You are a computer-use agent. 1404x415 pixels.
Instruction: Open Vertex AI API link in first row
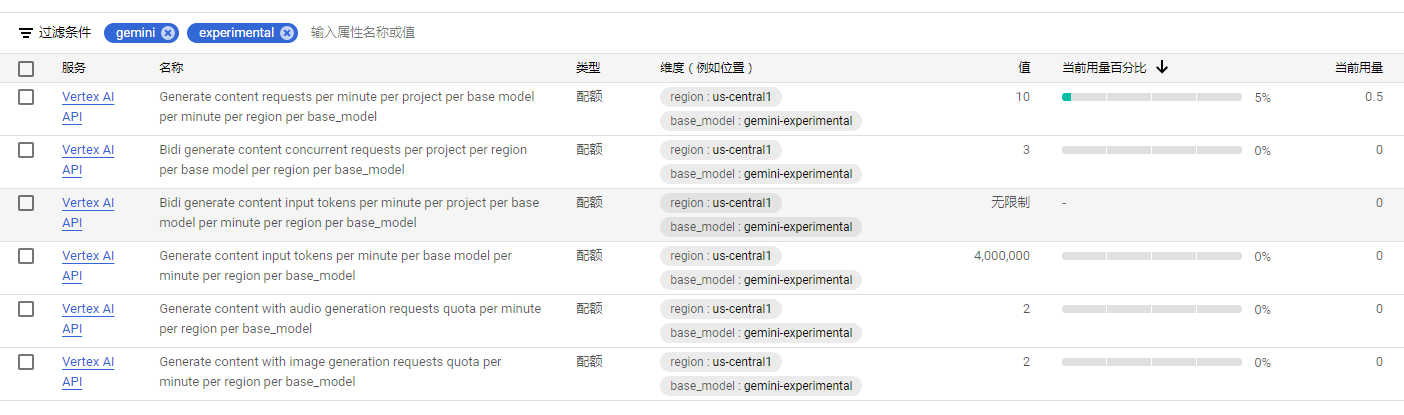click(88, 106)
